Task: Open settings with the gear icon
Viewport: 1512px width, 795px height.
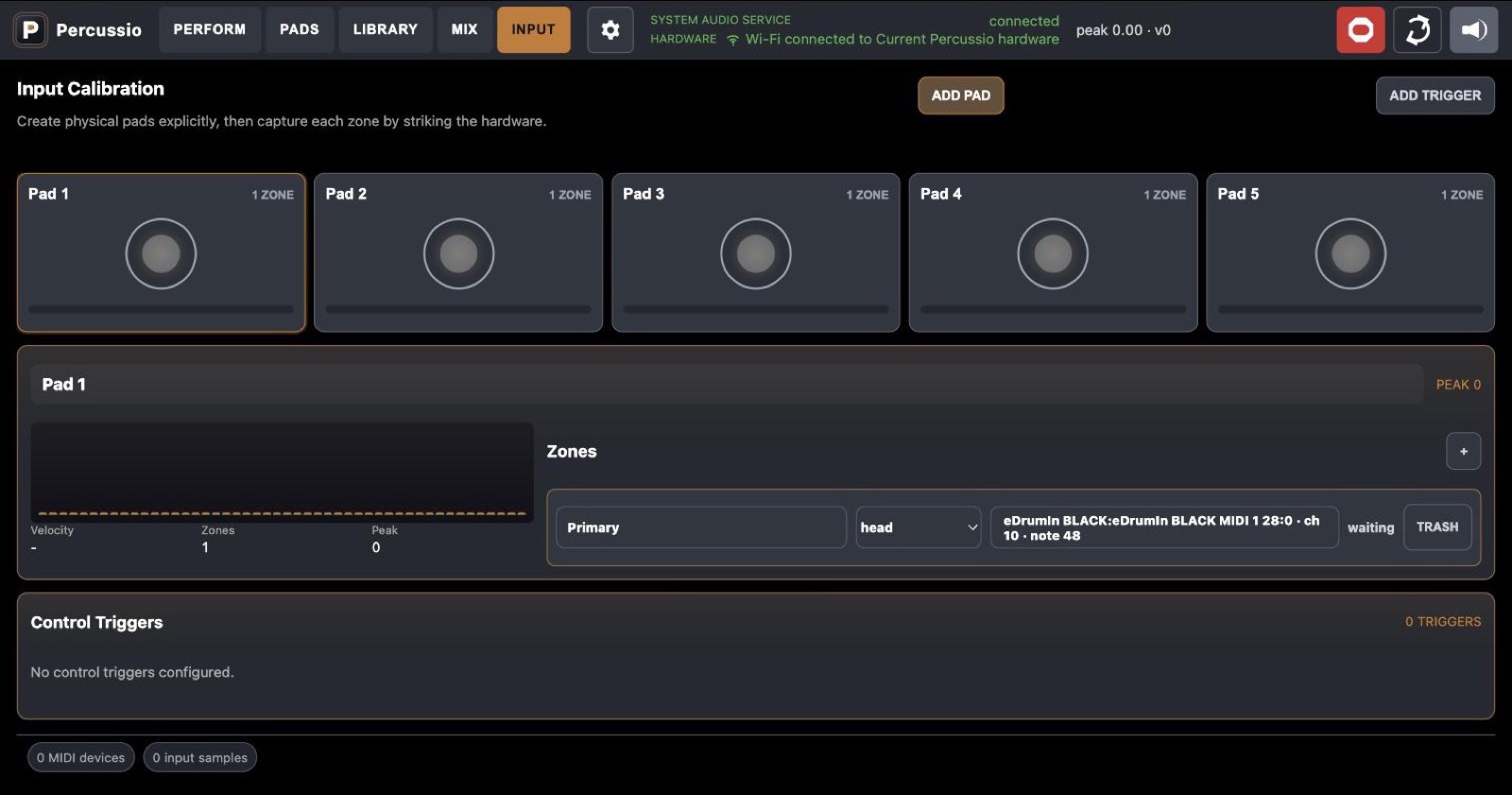Action: pos(610,30)
